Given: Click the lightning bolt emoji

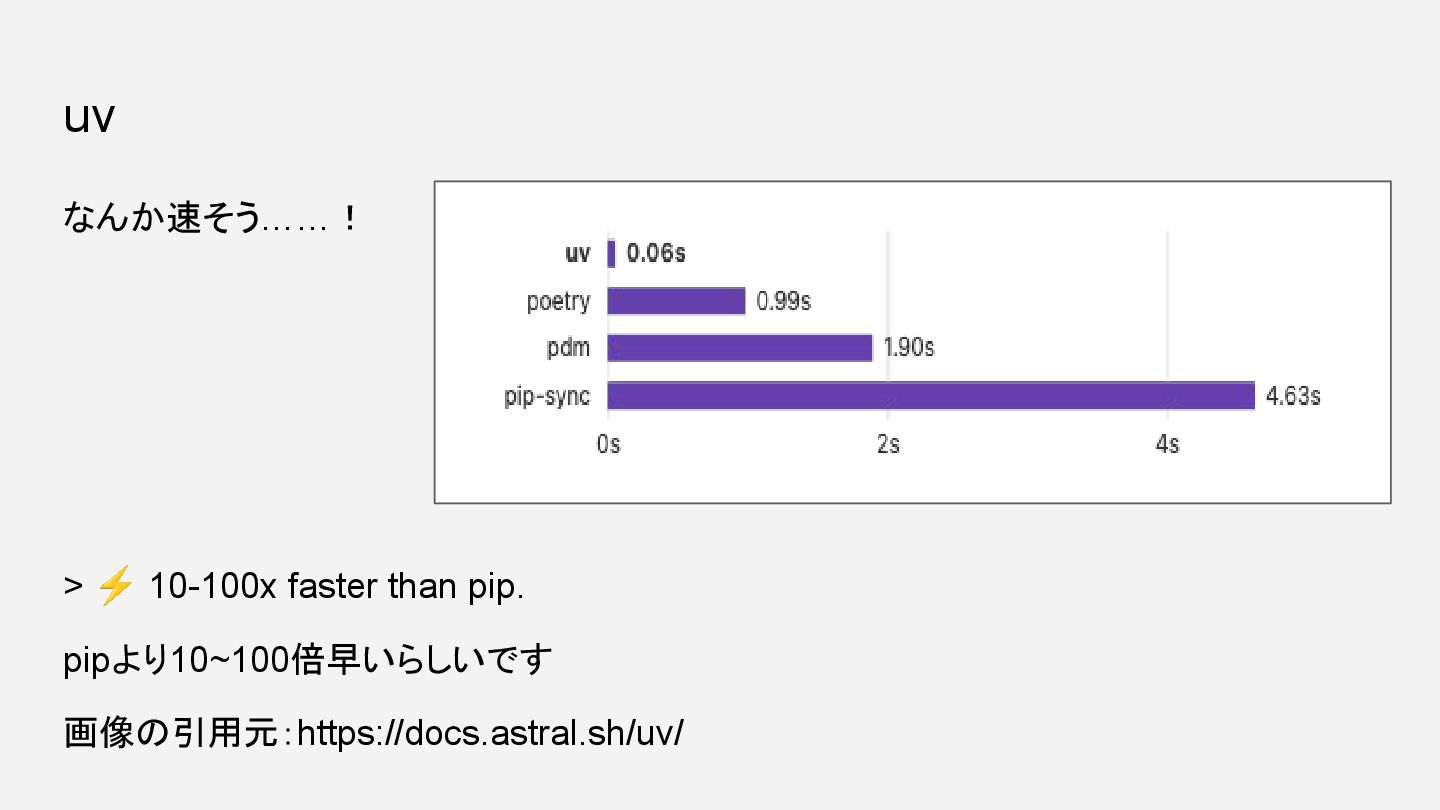Looking at the screenshot, I should pos(115,586).
